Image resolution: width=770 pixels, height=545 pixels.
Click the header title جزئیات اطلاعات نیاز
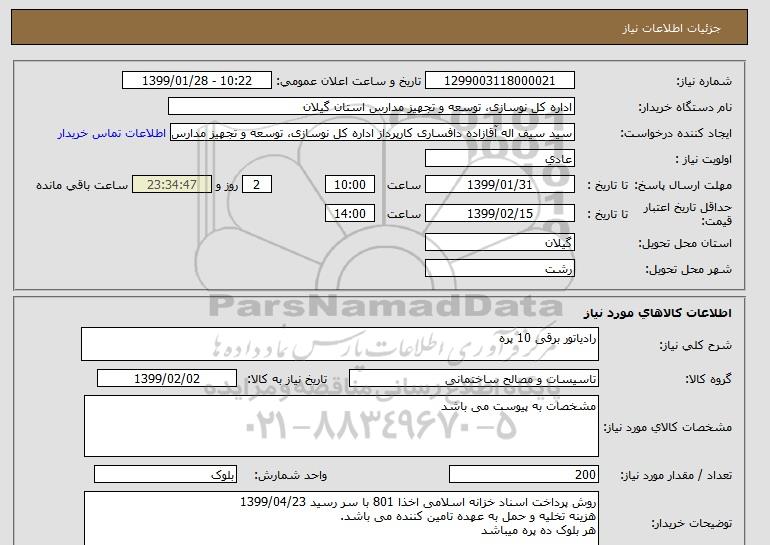coord(671,28)
